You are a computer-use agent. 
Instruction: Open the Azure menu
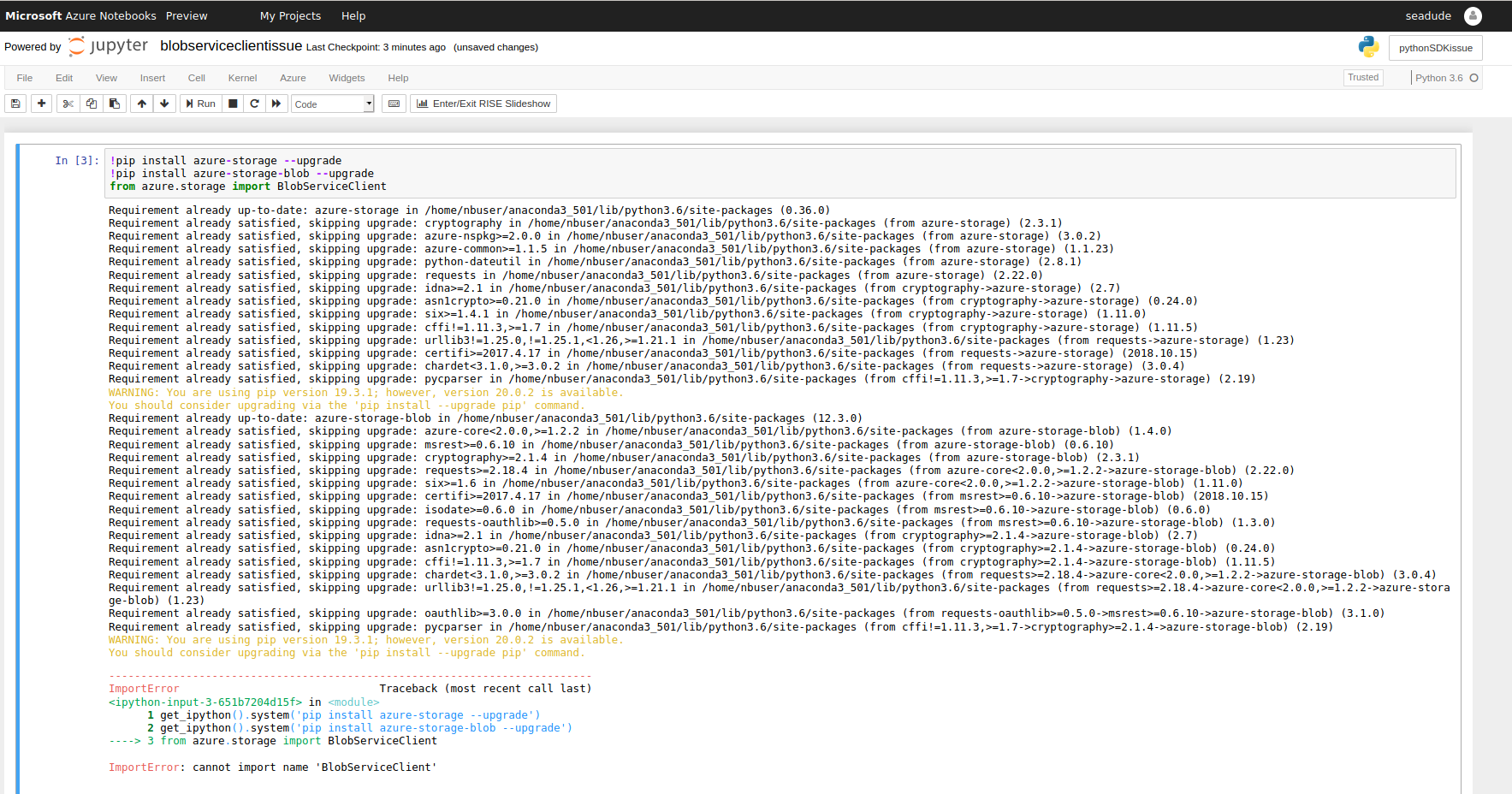pos(293,78)
